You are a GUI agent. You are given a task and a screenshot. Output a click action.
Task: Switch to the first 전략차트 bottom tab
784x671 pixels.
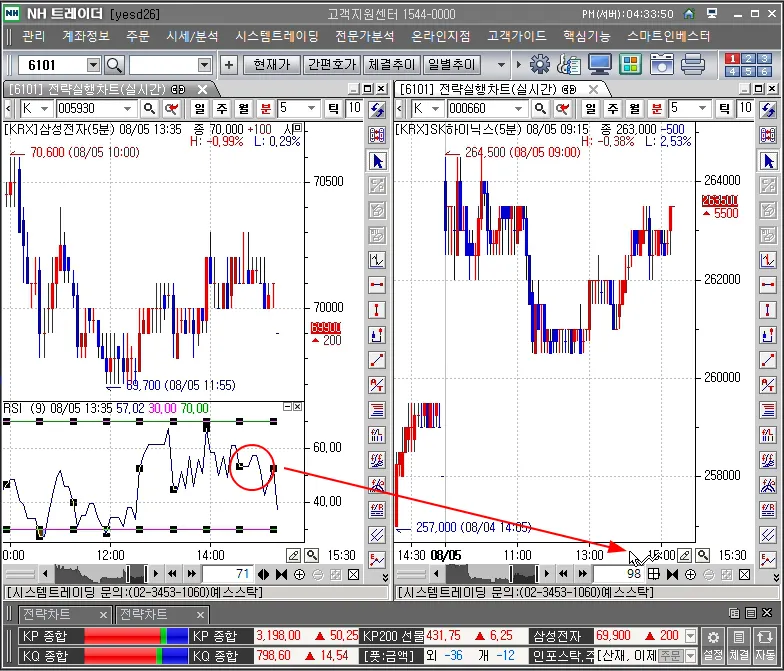(64, 614)
